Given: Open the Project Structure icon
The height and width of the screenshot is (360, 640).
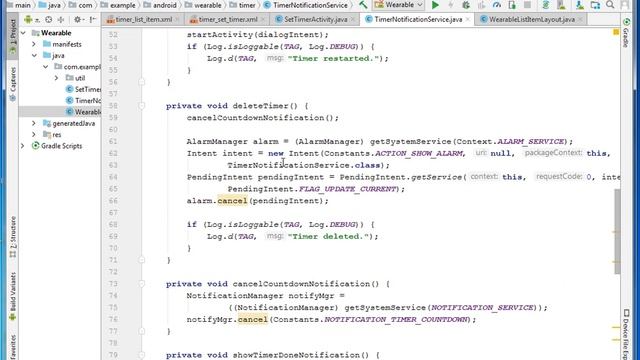Looking at the screenshot, I should pyautogui.click(x=595, y=5).
